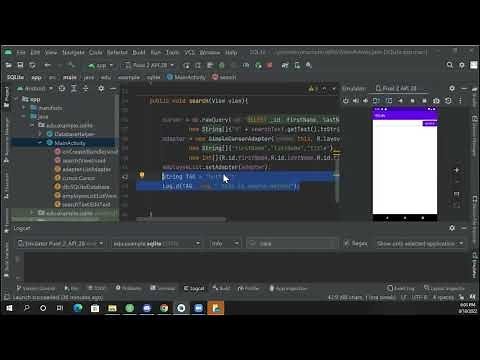Image resolution: width=480 pixels, height=360 pixels.
Task: Click the Profile app toolbar icon
Action: coord(246,65)
